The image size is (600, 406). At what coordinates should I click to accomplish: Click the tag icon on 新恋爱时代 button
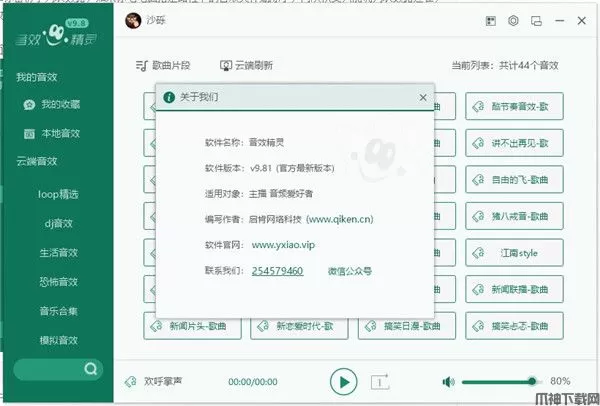click(263, 326)
